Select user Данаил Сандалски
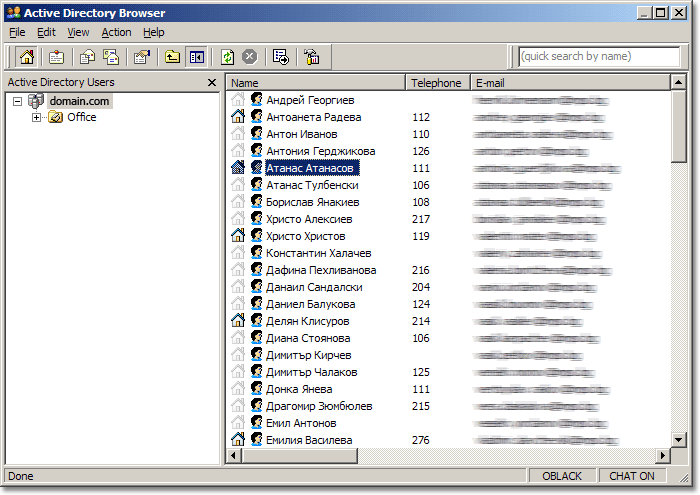Viewport: 700px width, 495px height. (x=314, y=287)
